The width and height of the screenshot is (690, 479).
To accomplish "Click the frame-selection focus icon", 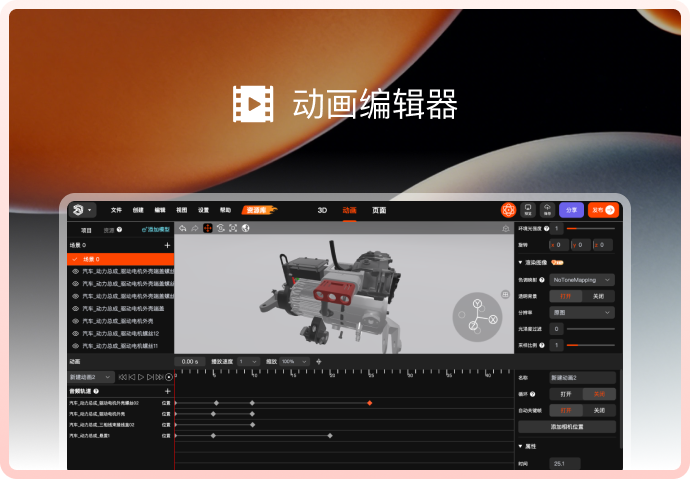I will click(x=233, y=228).
